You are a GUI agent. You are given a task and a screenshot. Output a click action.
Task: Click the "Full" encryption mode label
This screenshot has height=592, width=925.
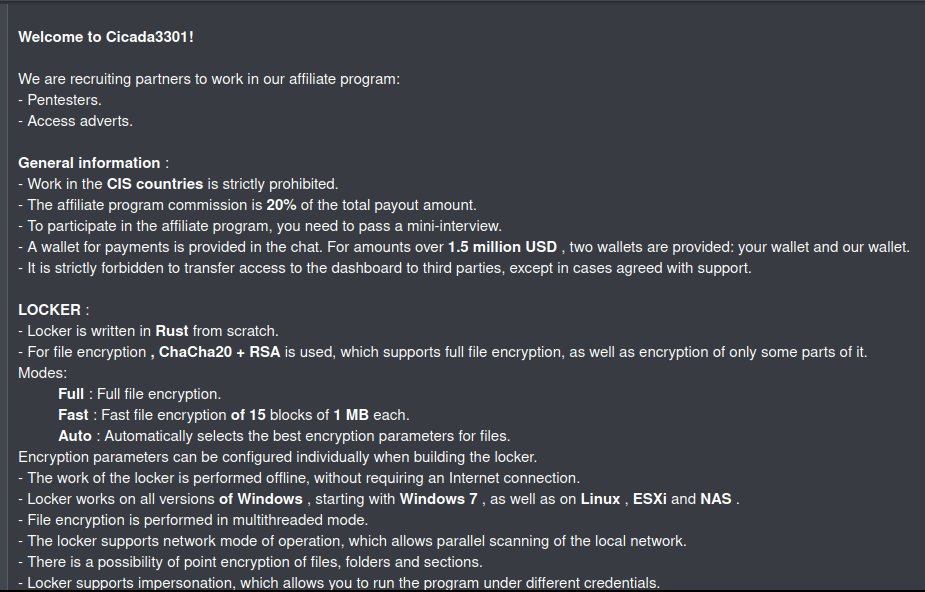(x=71, y=394)
